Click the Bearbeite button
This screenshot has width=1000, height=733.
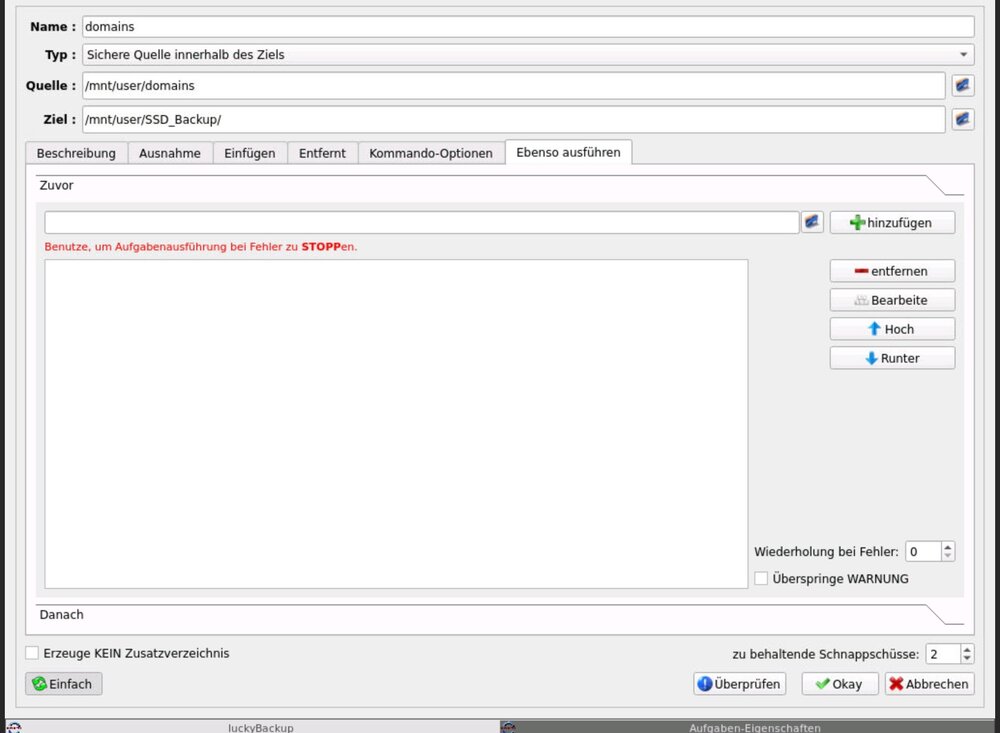click(892, 300)
